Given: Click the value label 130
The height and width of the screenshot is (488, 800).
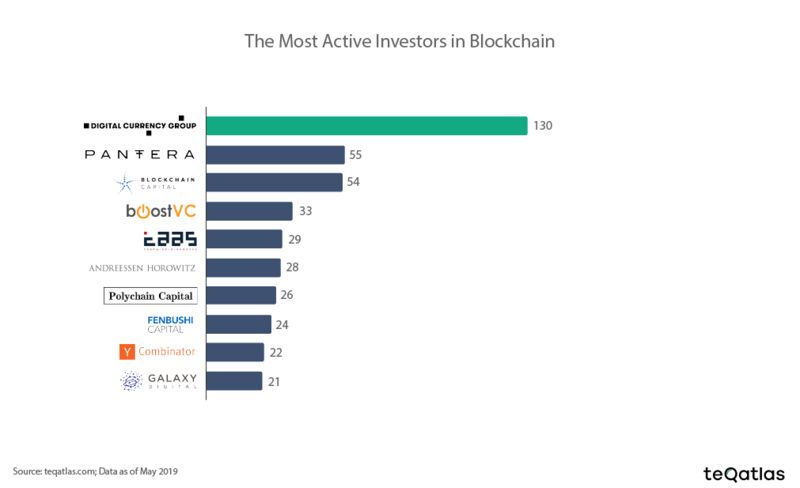Looking at the screenshot, I should (x=543, y=126).
